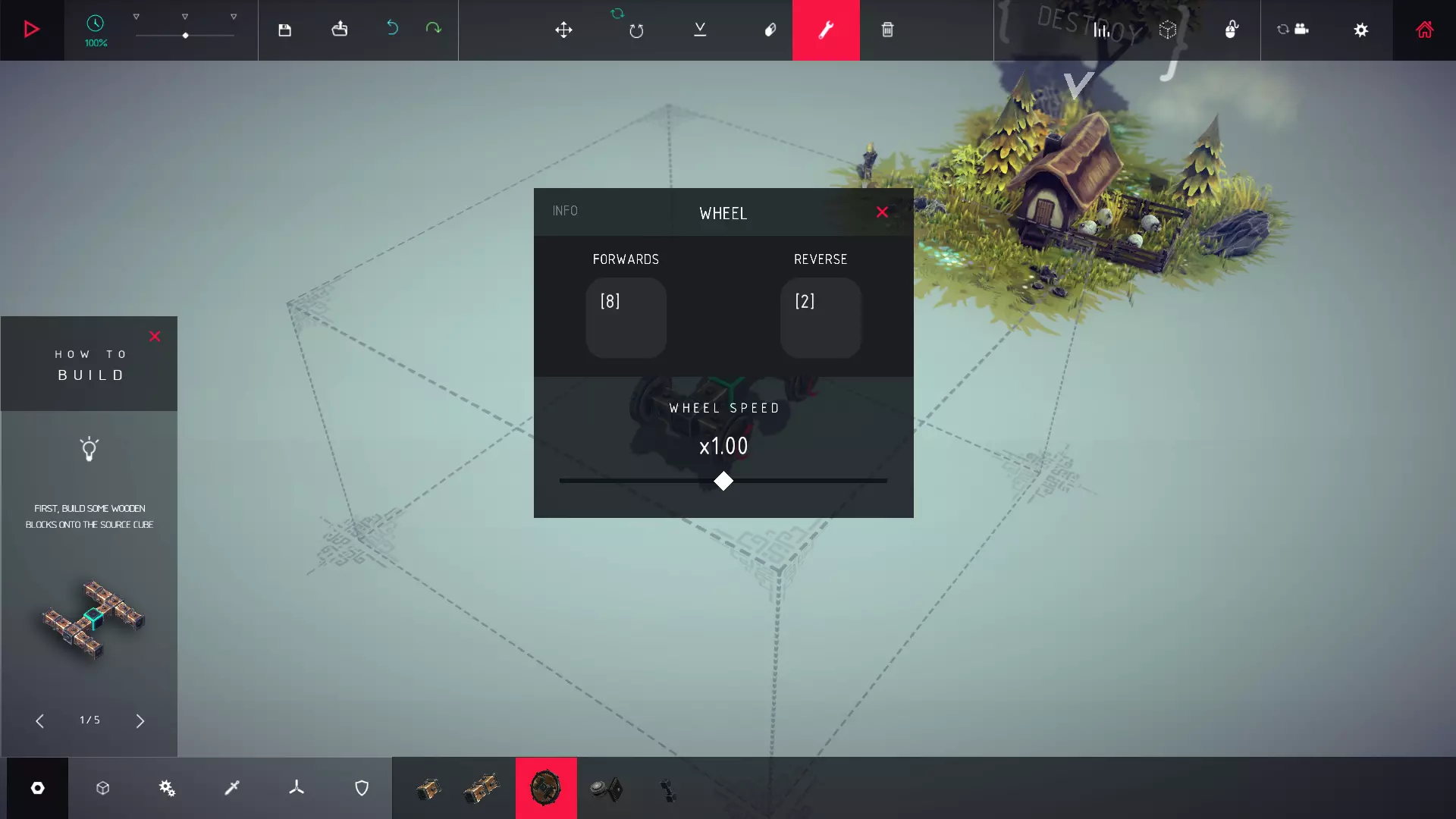Start simulation with the play button
Screen dimensions: 1456x819
pyautogui.click(x=31, y=30)
